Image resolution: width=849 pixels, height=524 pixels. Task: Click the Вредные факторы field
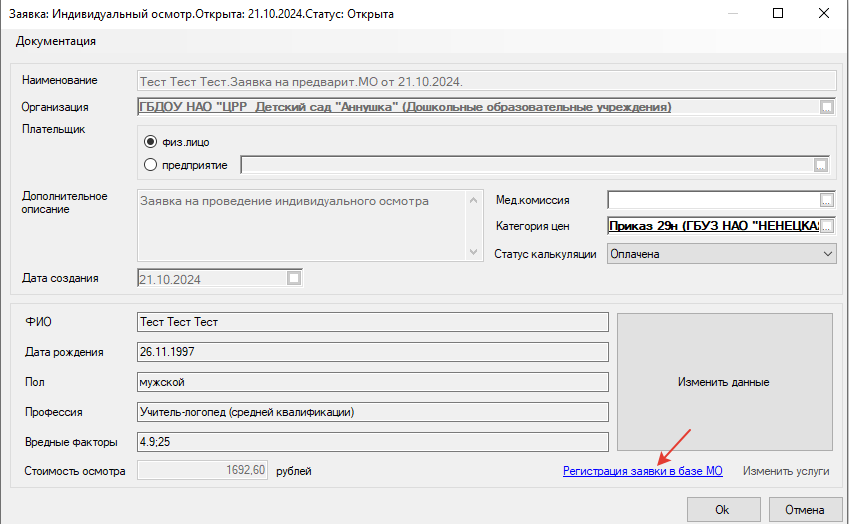[x=372, y=442]
